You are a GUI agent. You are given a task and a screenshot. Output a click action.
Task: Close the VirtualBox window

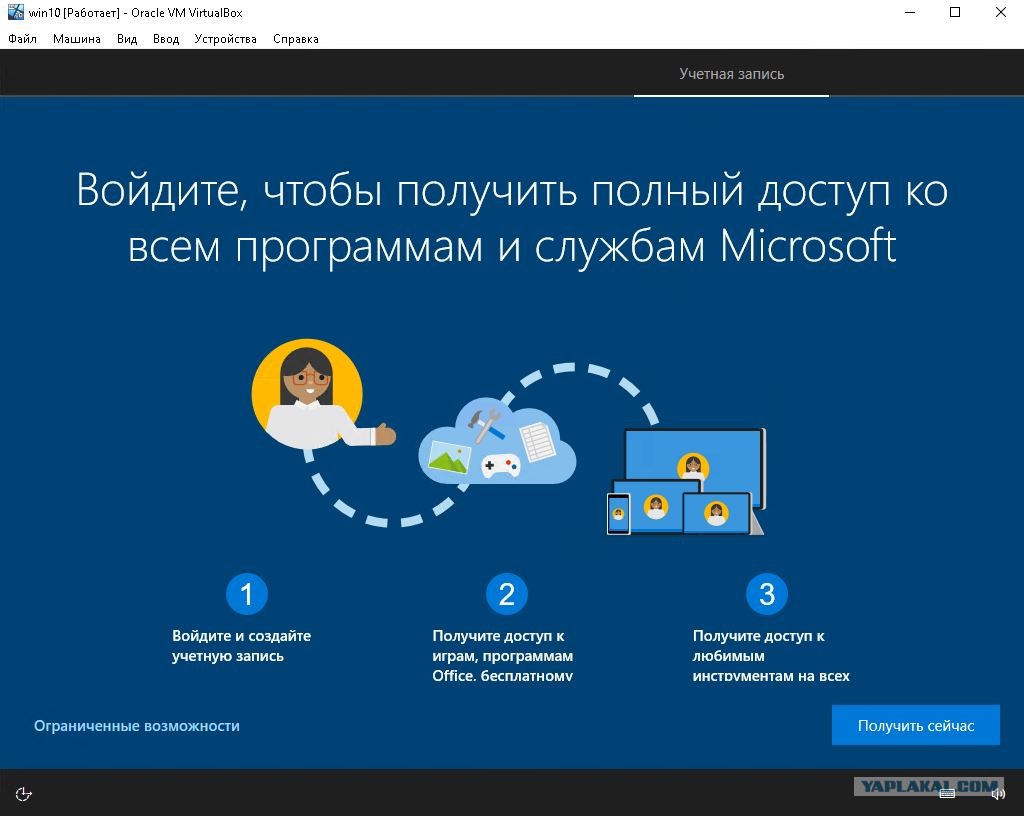point(1000,12)
